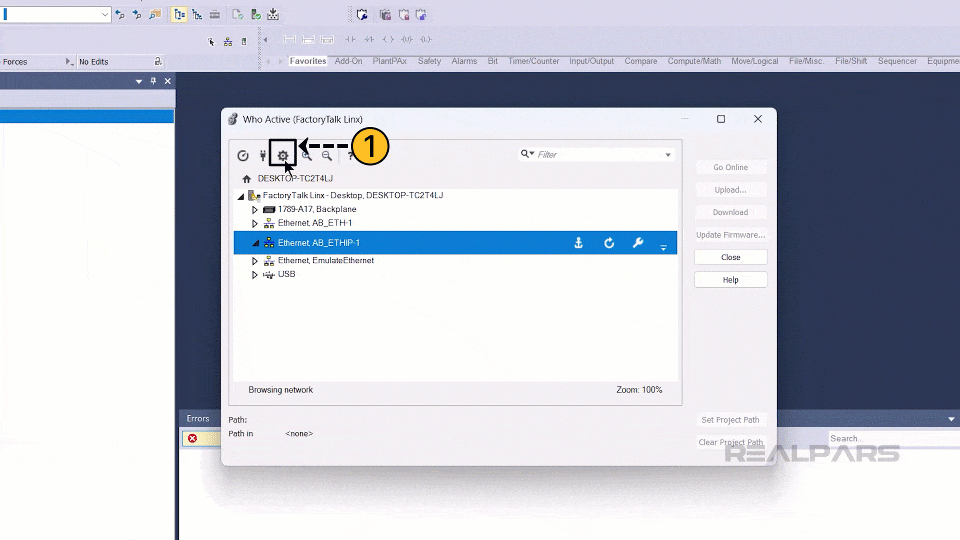Collapse the Ethernet, AB_ETHIP-1 node
This screenshot has width=960, height=540.
[255, 243]
